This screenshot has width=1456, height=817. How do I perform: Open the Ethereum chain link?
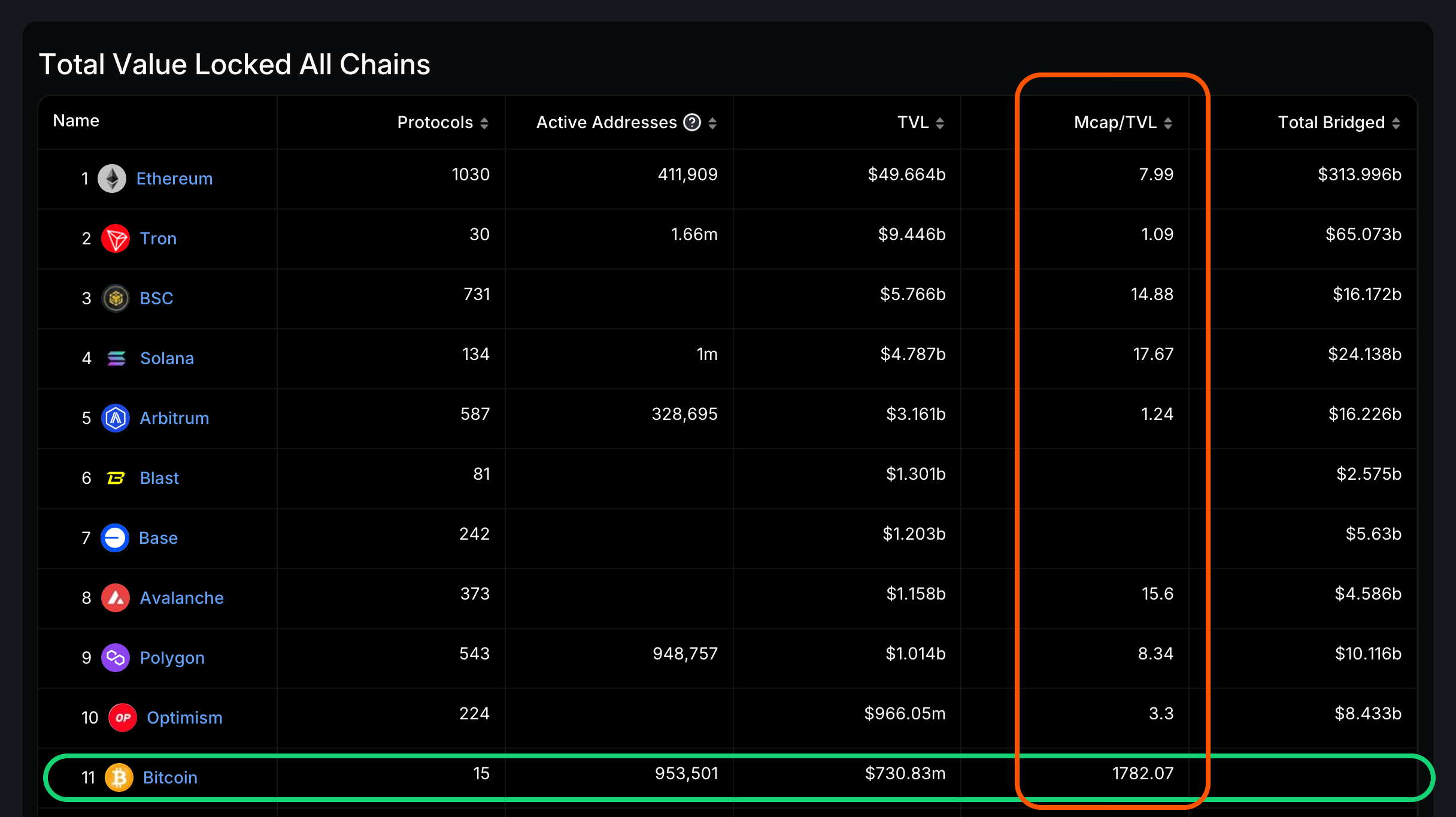click(174, 178)
